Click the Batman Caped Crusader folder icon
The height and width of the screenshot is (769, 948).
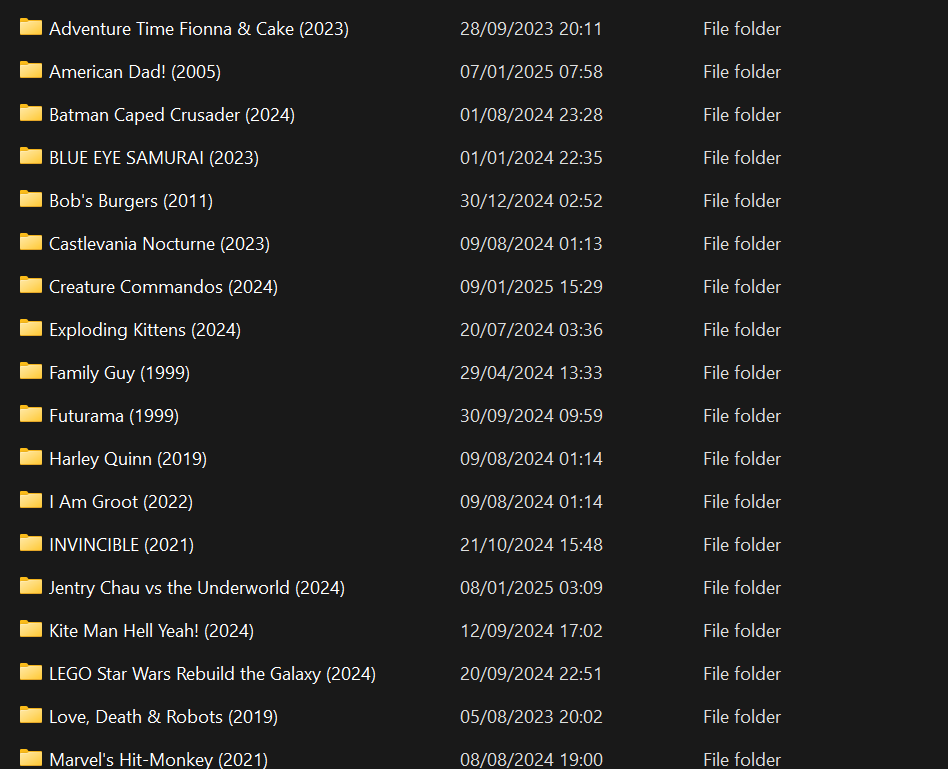(30, 113)
